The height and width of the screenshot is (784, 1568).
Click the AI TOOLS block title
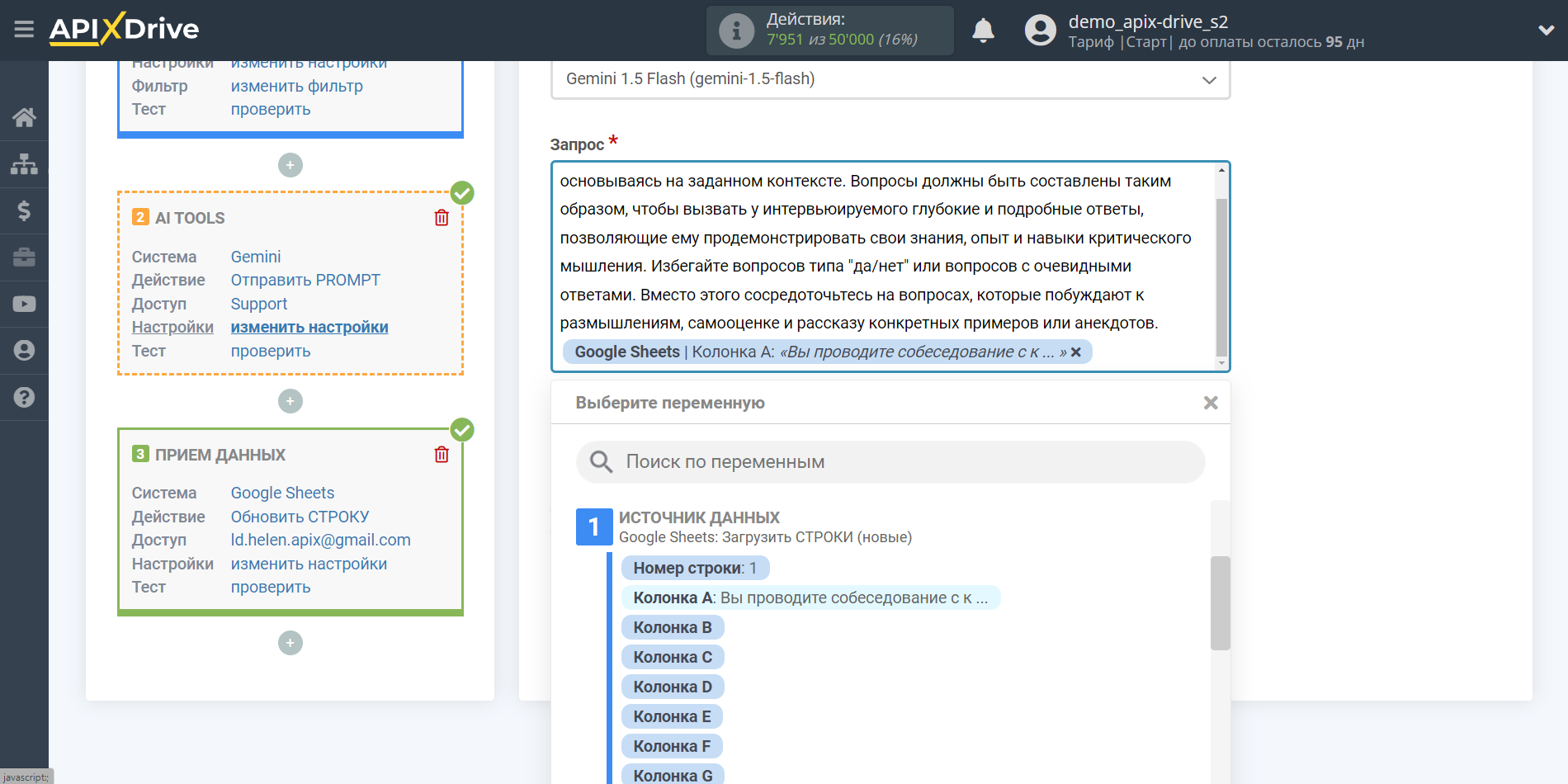coord(190,218)
